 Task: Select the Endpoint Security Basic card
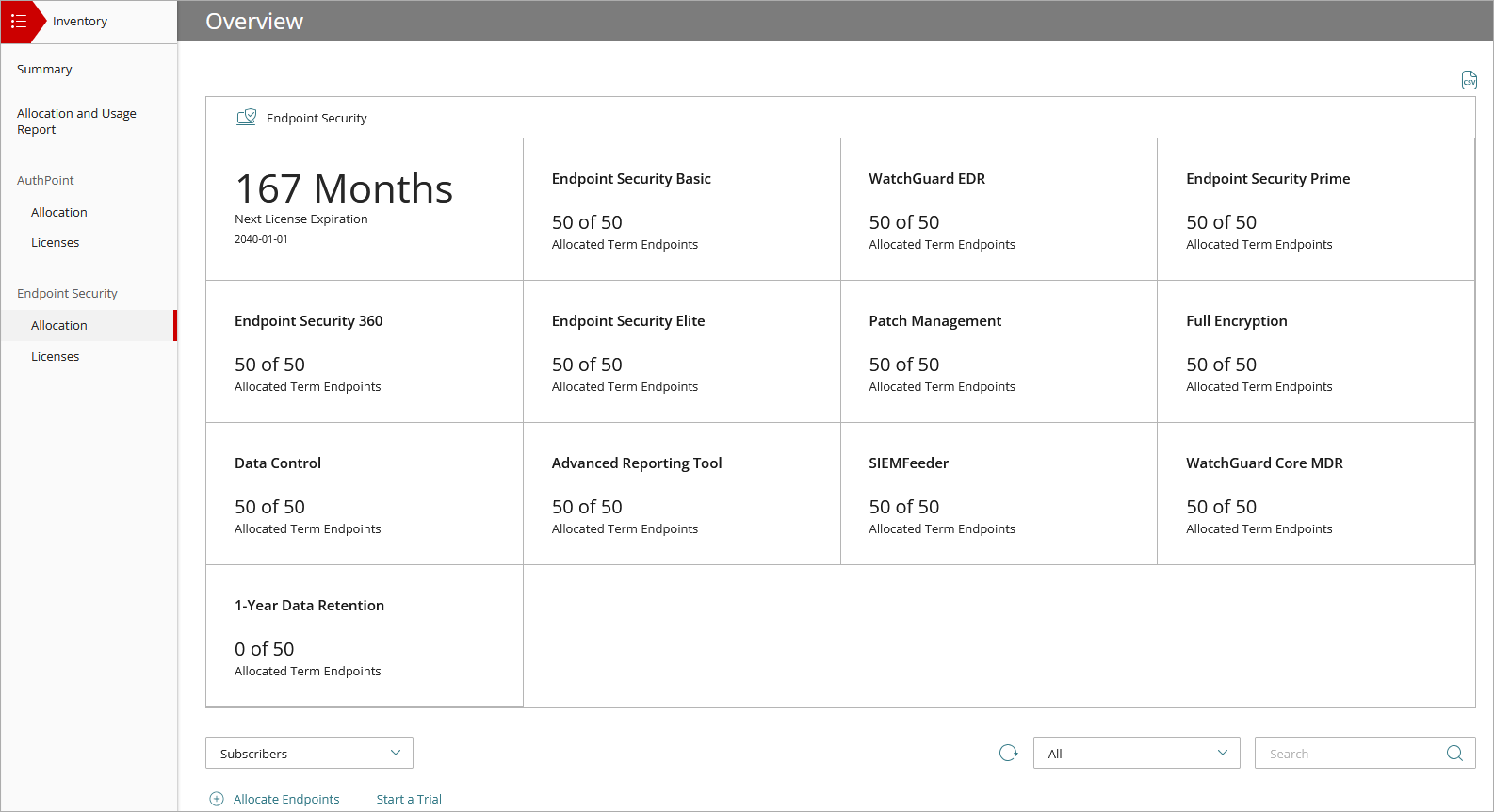pyautogui.click(x=682, y=209)
